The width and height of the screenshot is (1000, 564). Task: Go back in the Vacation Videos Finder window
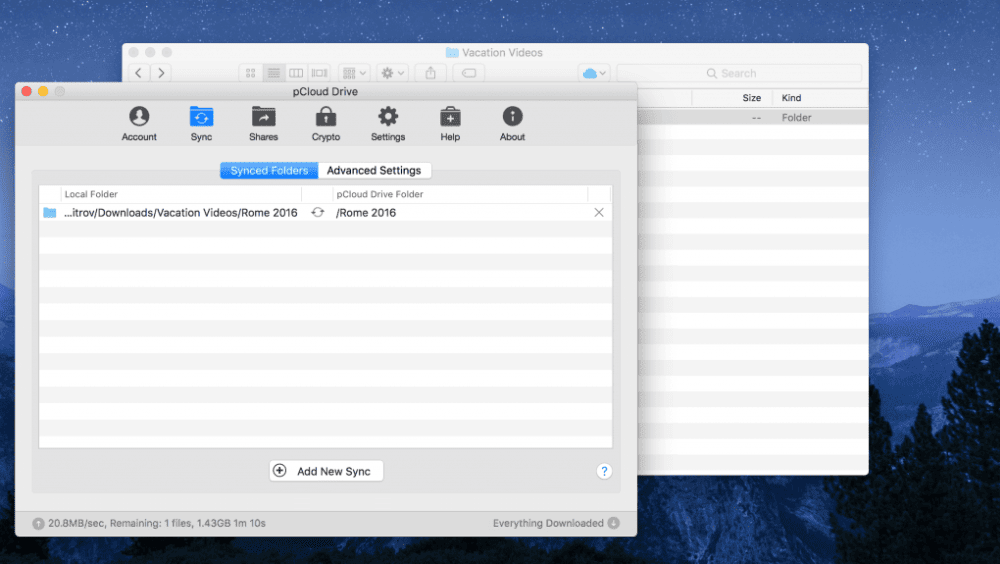click(139, 73)
